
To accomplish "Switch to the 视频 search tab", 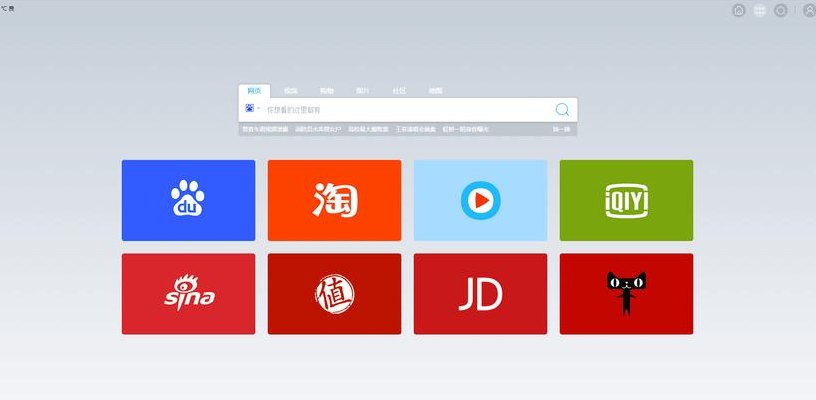I will 290,91.
